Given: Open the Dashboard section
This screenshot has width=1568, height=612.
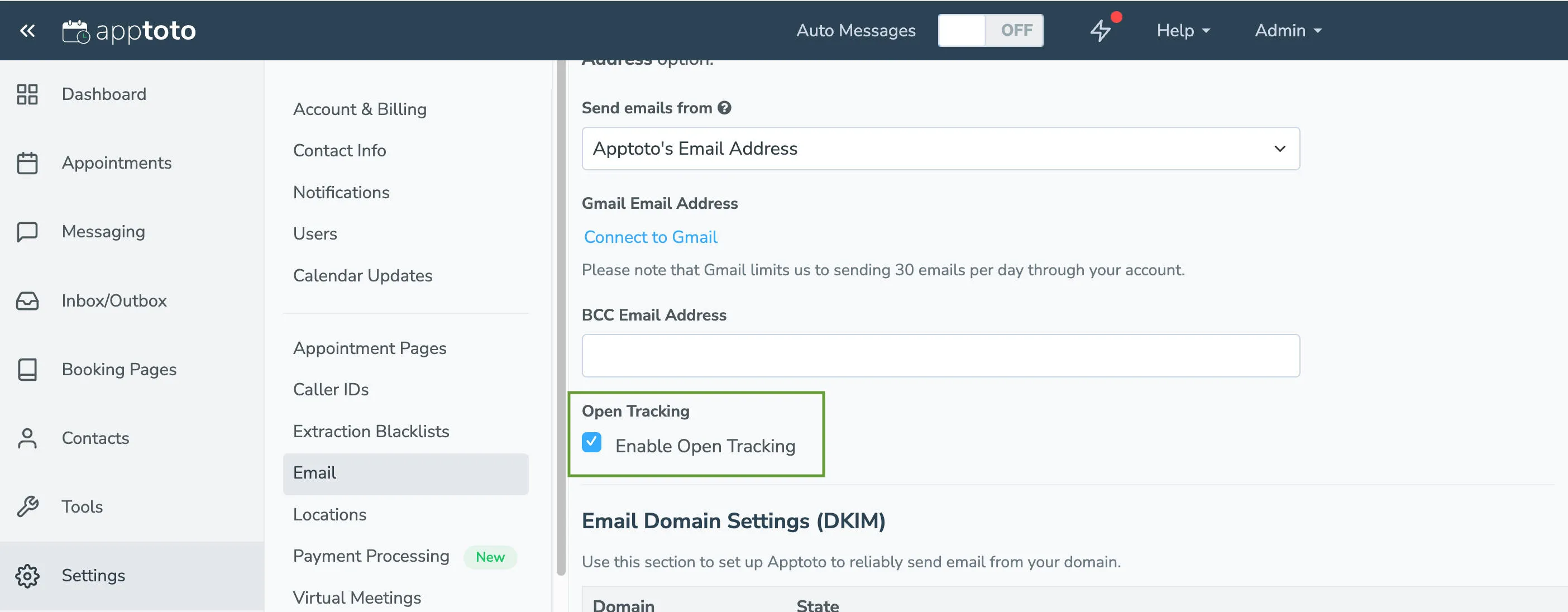Looking at the screenshot, I should tap(103, 94).
